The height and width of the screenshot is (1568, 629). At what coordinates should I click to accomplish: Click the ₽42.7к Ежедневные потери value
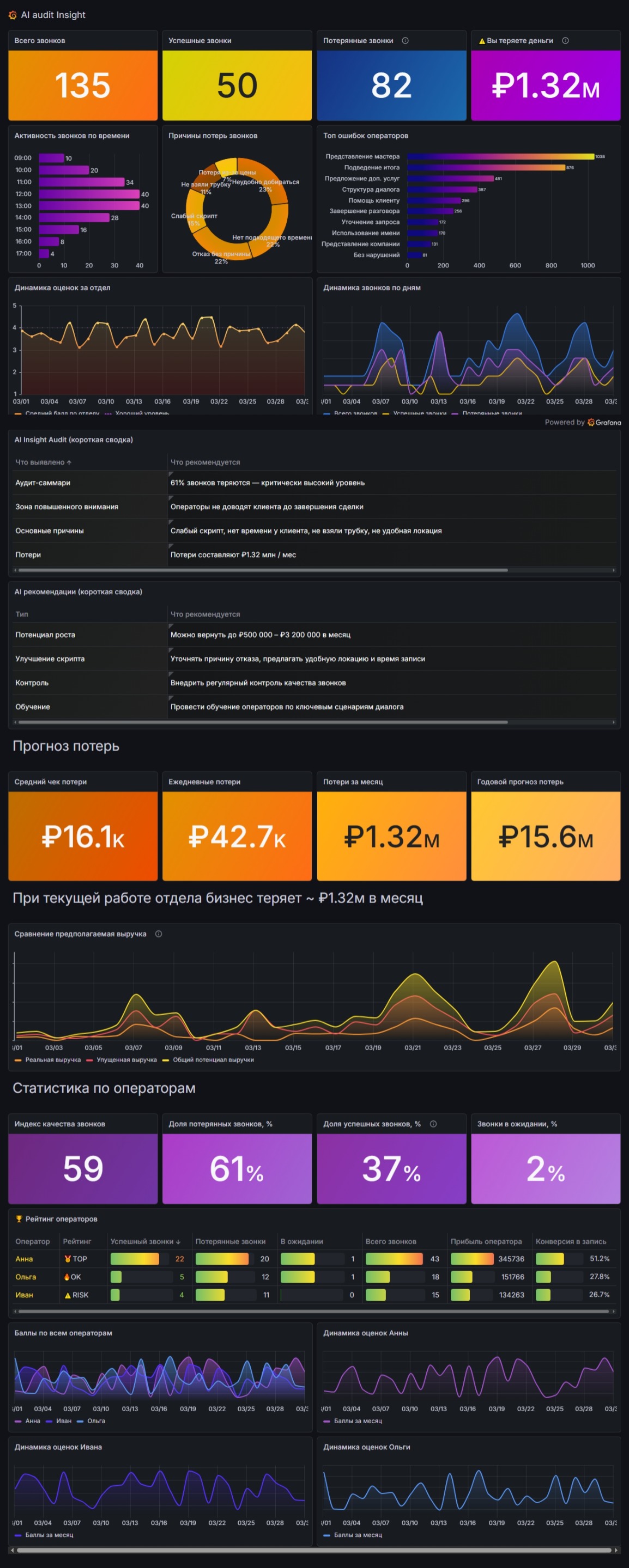(x=237, y=837)
